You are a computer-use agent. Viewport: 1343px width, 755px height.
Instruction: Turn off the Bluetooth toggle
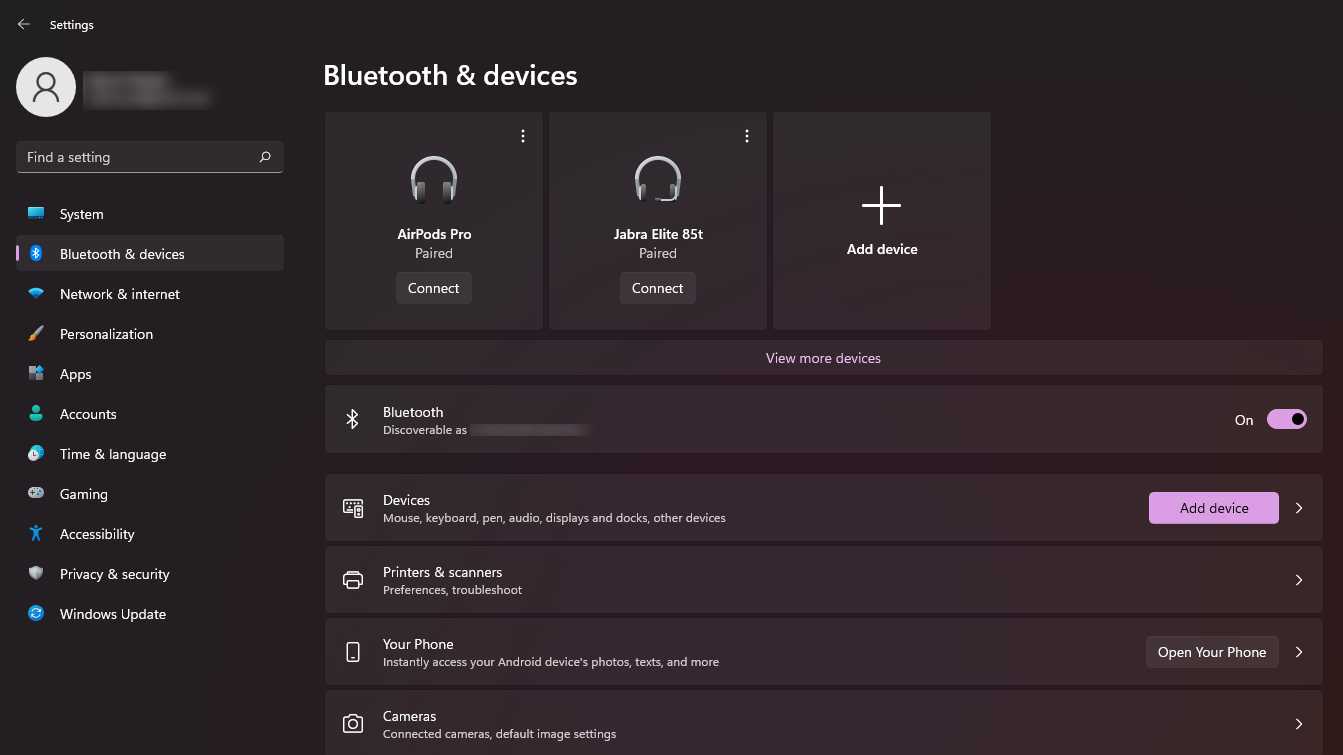coord(1286,420)
